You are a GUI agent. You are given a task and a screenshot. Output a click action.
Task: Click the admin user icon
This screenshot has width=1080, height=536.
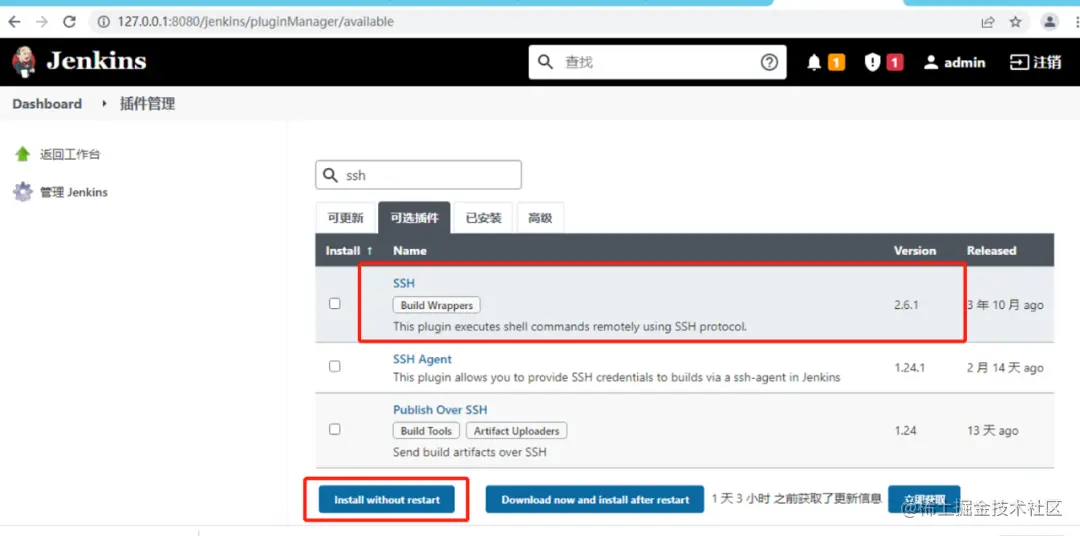point(931,63)
